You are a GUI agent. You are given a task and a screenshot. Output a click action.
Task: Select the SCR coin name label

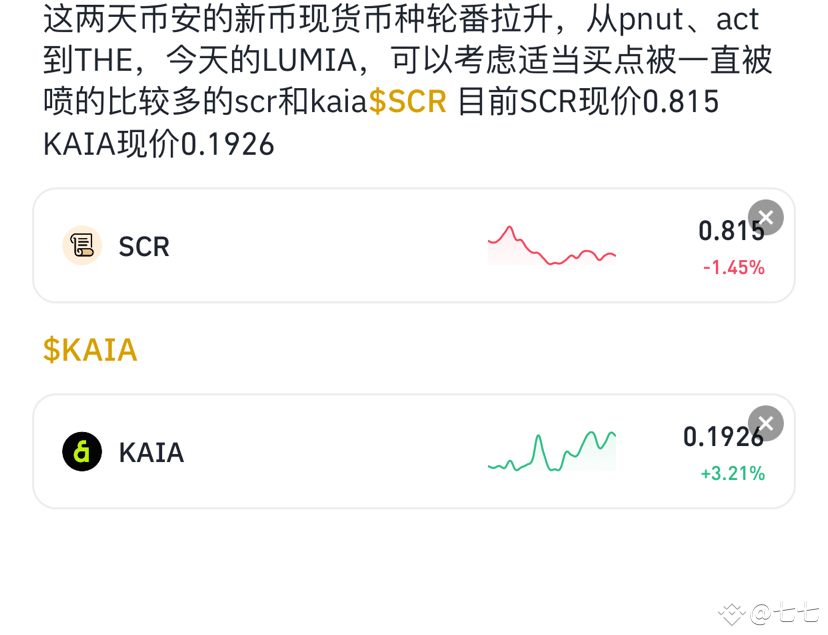pos(144,247)
